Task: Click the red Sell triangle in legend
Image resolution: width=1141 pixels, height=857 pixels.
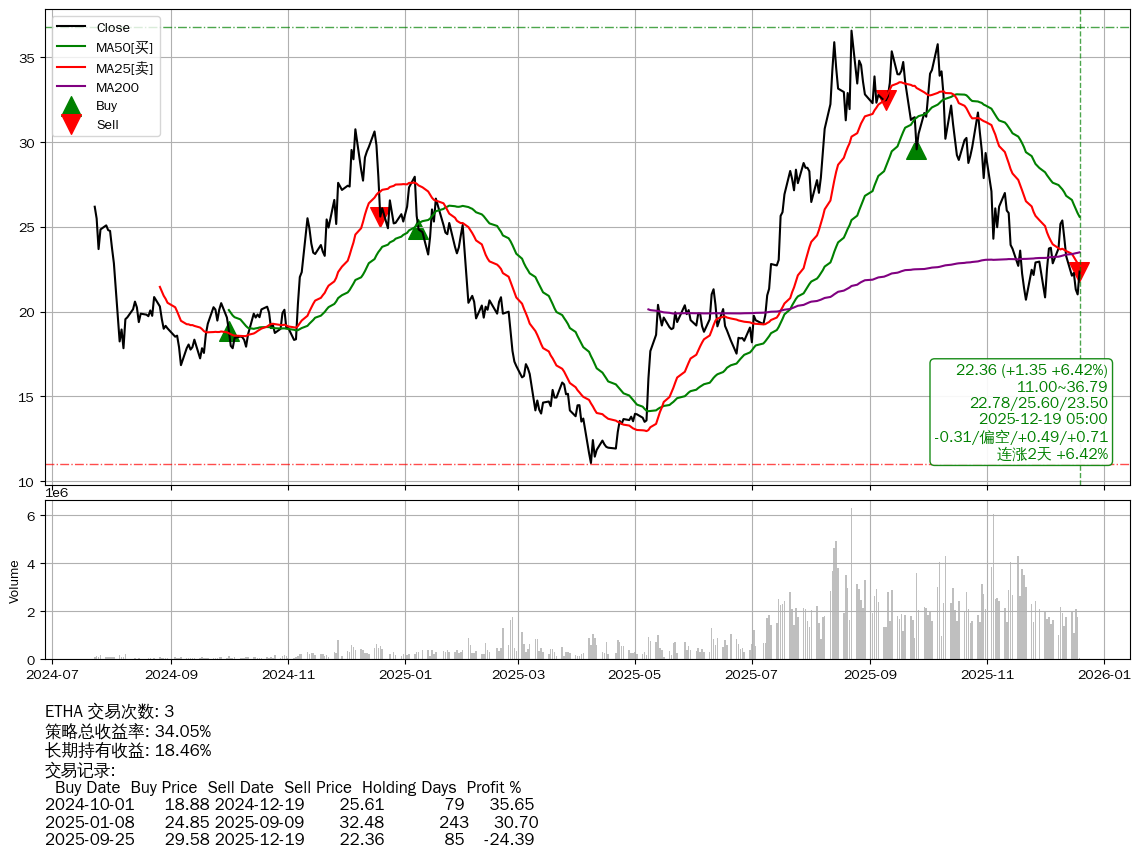Action: point(72,124)
